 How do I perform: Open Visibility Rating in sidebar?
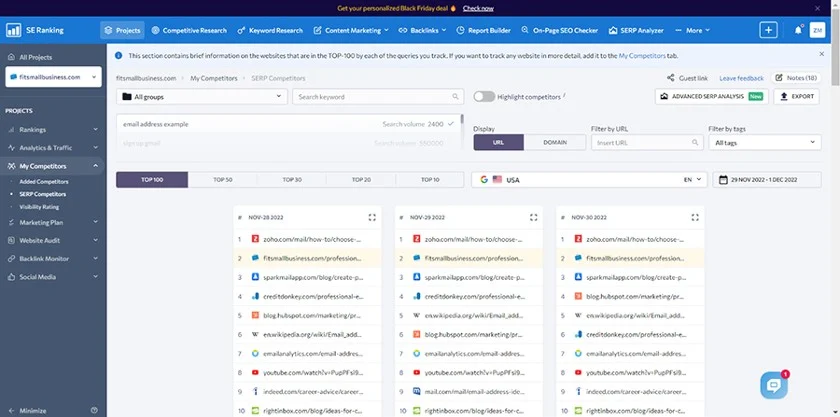(39, 207)
